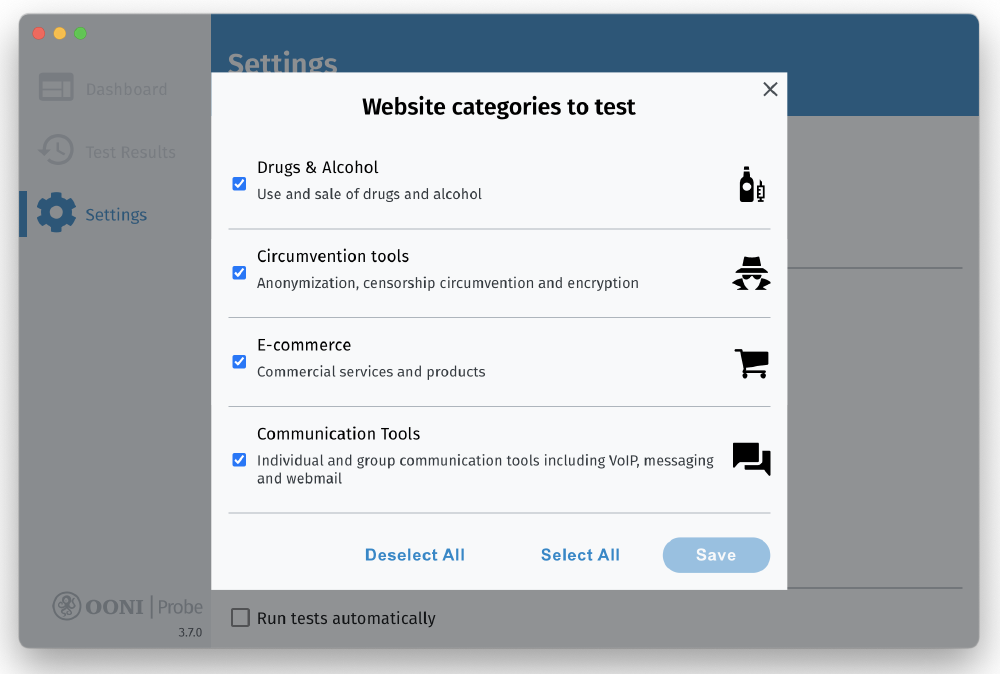Click the E-commerce shopping cart icon
Image resolution: width=1000 pixels, height=674 pixels.
751,362
